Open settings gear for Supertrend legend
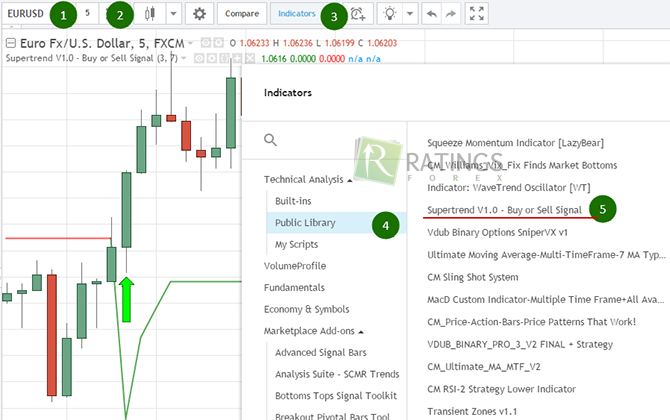Viewport: 670px width, 420px height. [212, 58]
